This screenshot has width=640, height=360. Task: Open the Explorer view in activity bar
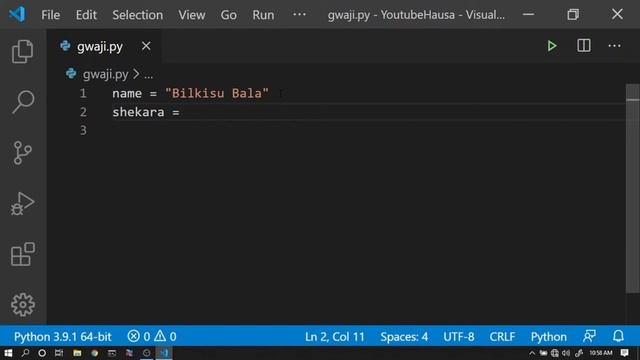[22, 51]
